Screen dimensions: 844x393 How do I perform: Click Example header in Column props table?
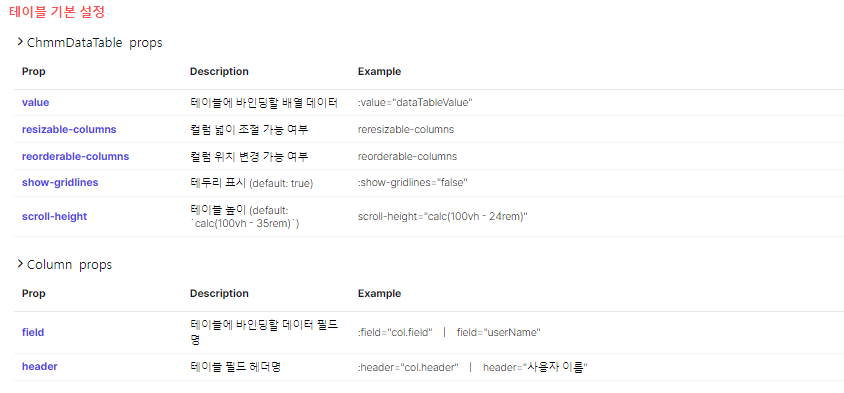(x=379, y=293)
